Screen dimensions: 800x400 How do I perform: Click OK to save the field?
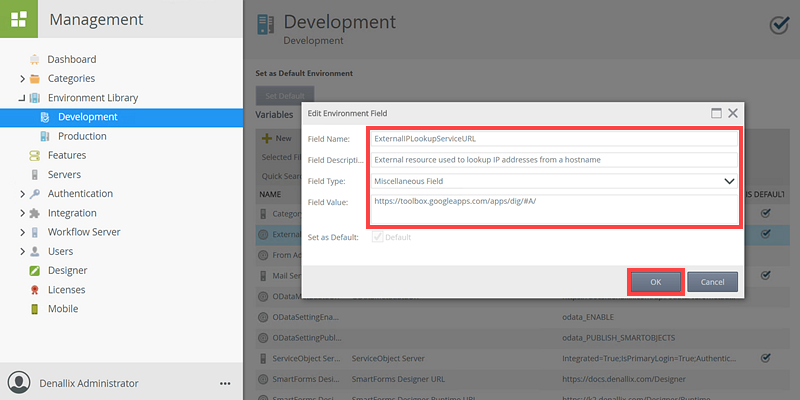(x=656, y=282)
